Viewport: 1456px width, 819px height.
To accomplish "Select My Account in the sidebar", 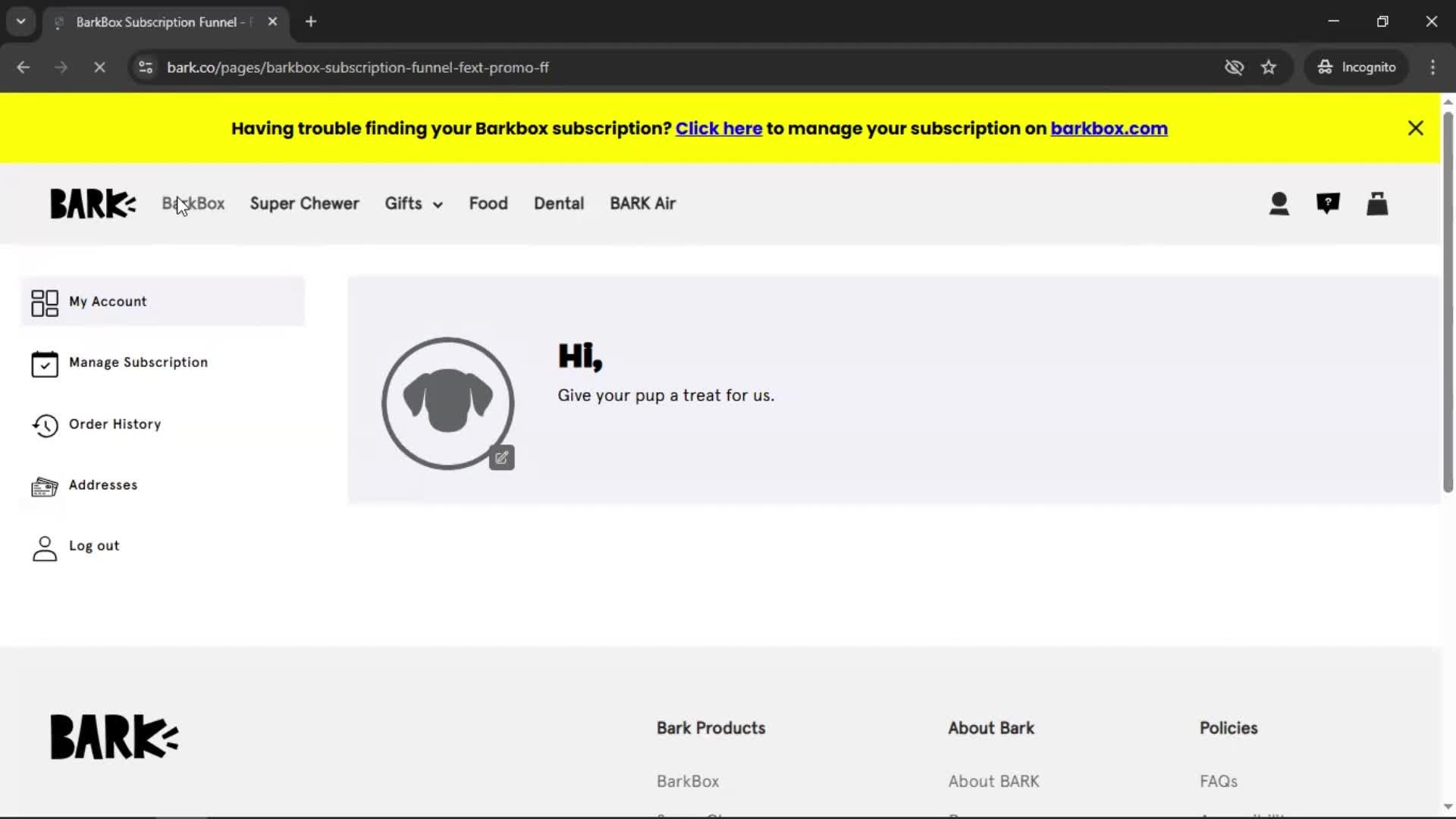I will (163, 301).
